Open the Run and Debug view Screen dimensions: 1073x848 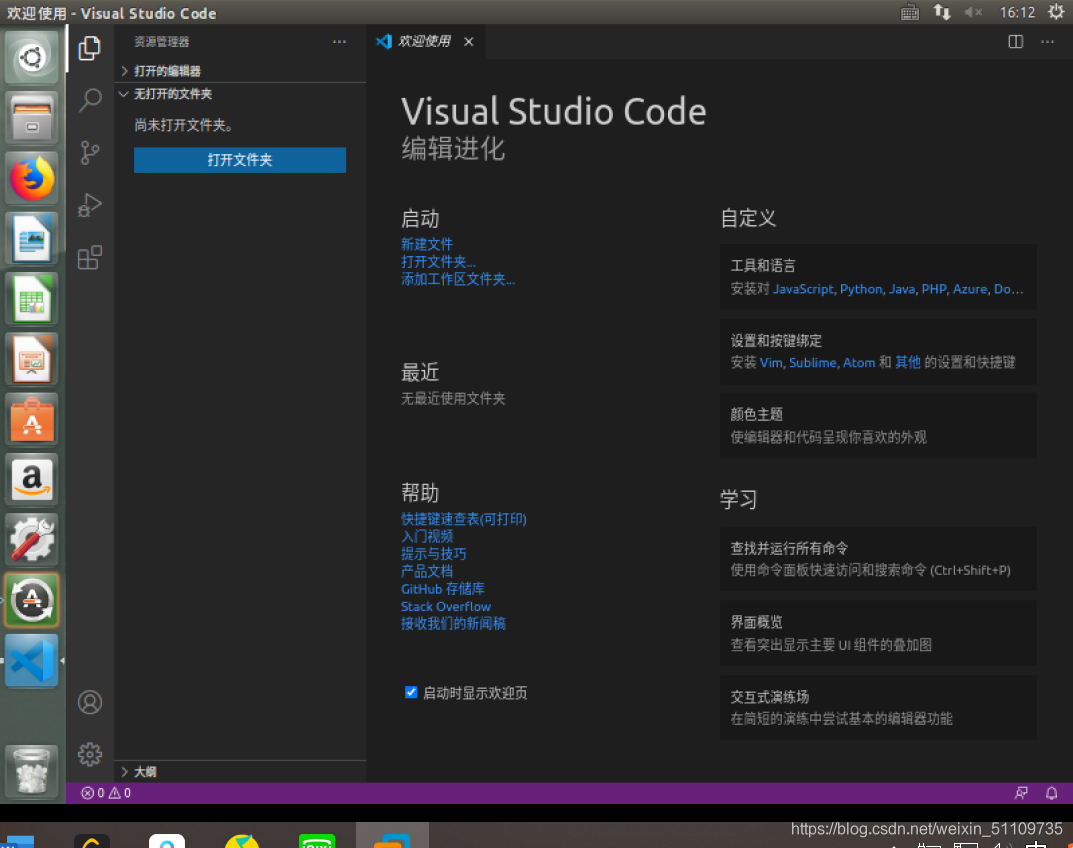(90, 205)
